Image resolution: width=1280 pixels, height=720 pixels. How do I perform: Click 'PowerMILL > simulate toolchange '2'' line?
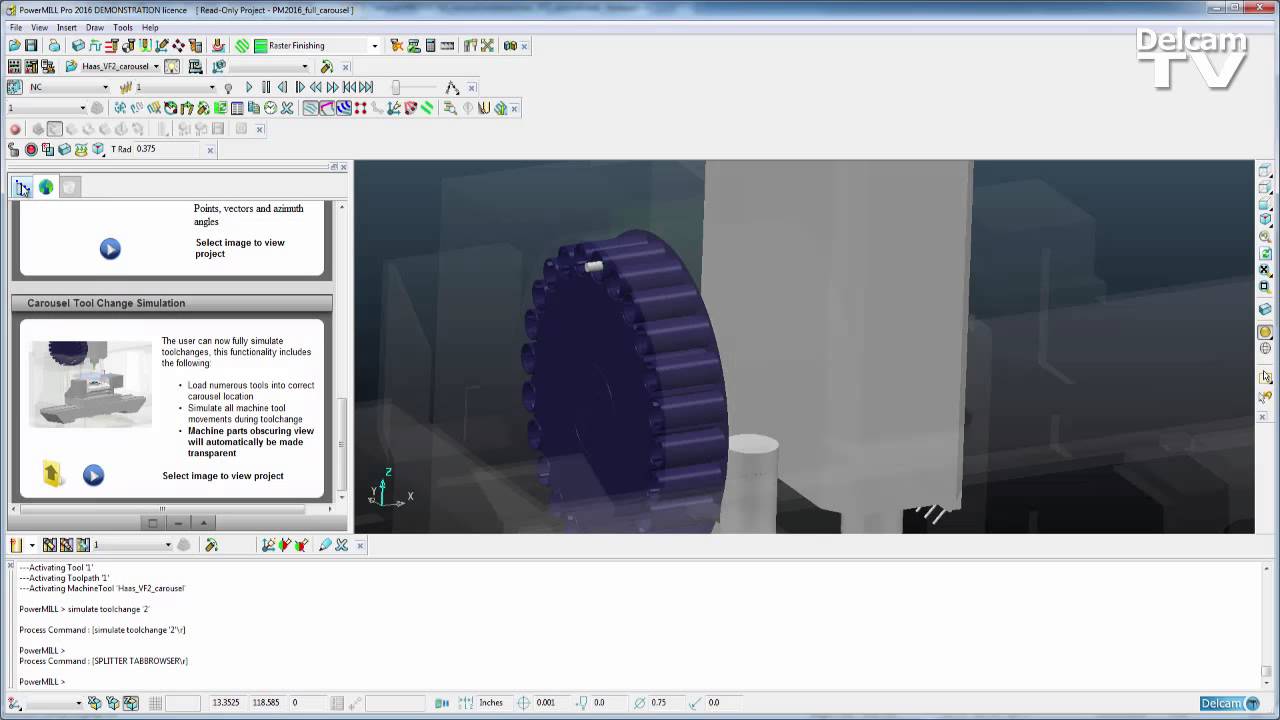pos(84,609)
